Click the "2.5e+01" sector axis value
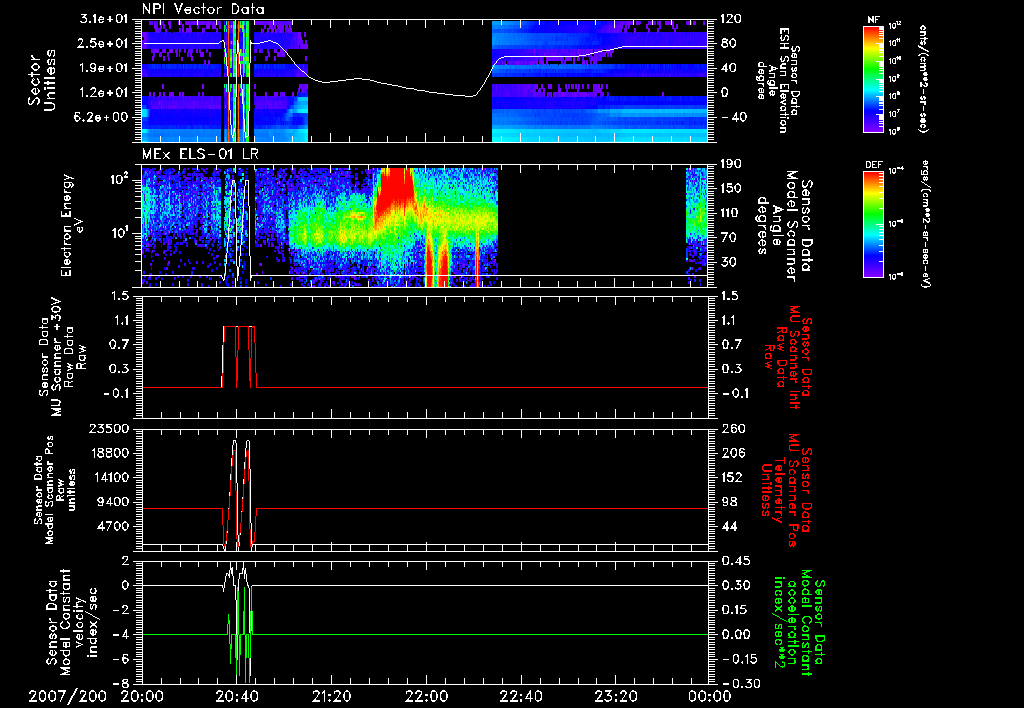This screenshot has width=1024, height=708. click(105, 43)
